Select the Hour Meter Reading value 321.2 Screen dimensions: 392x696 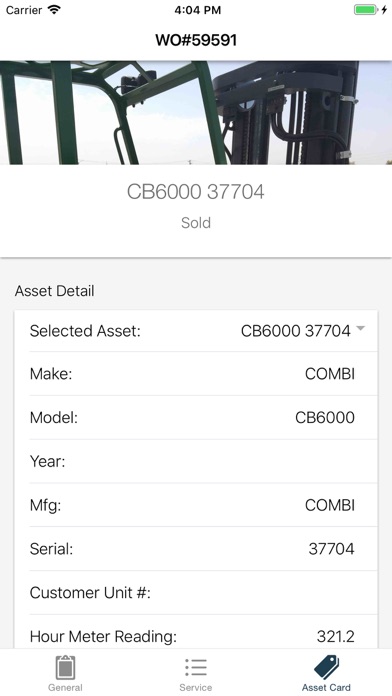[x=336, y=637]
